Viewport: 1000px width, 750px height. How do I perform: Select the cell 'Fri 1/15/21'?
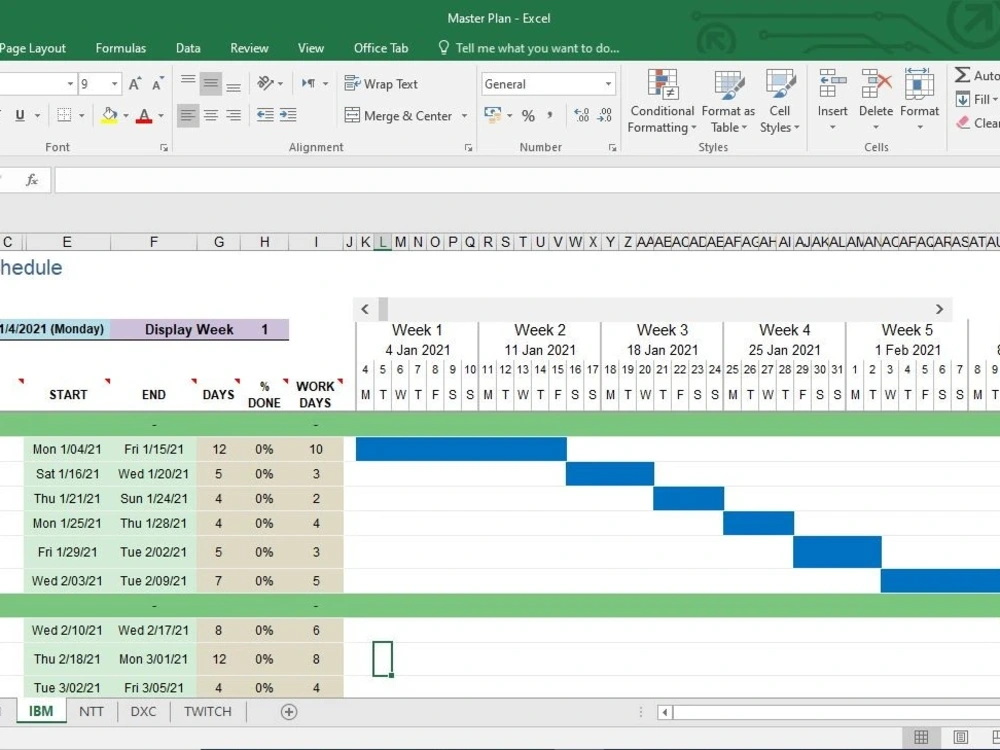tap(154, 449)
